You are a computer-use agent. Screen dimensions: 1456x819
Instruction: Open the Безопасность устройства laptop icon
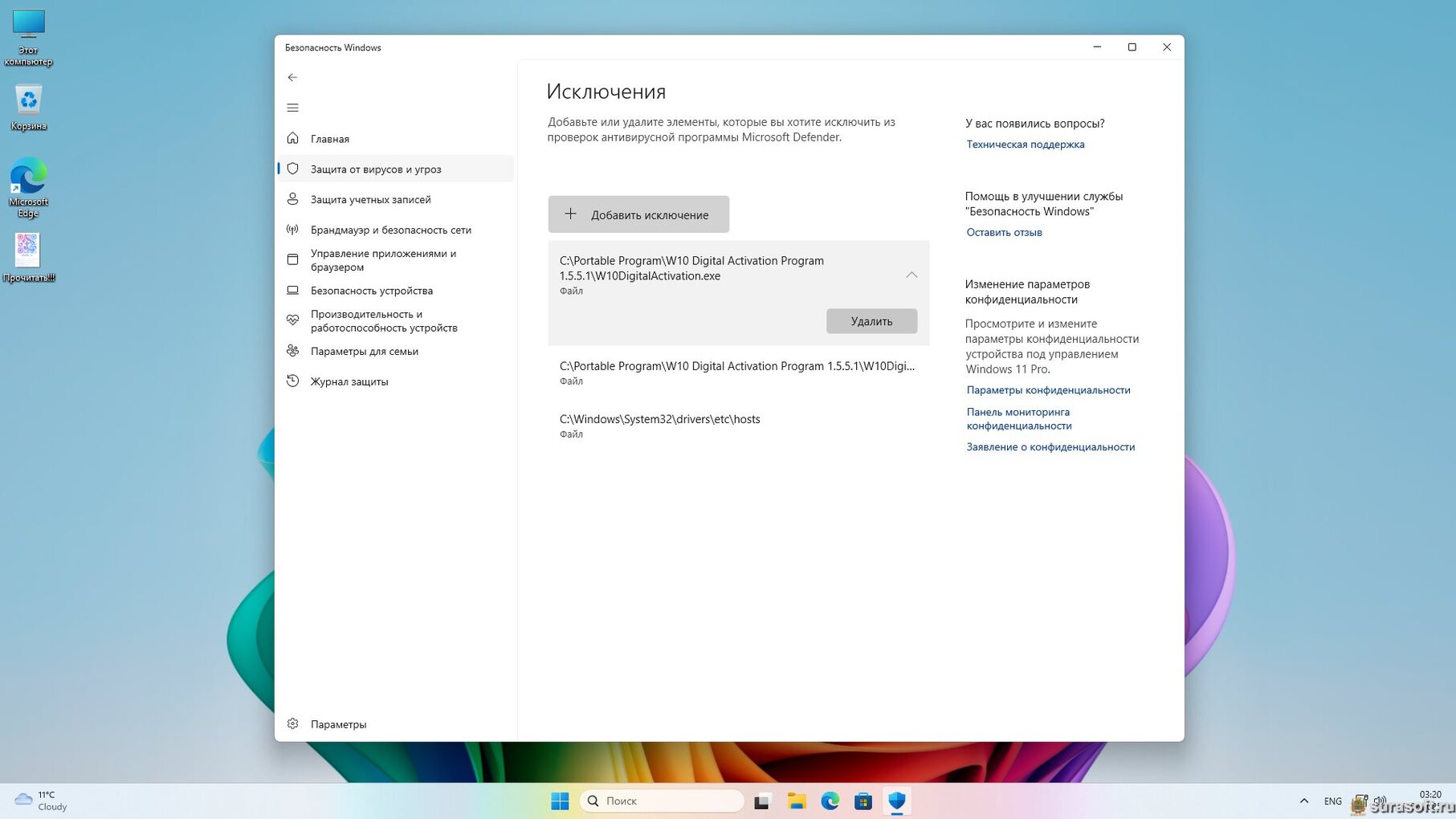tap(292, 290)
